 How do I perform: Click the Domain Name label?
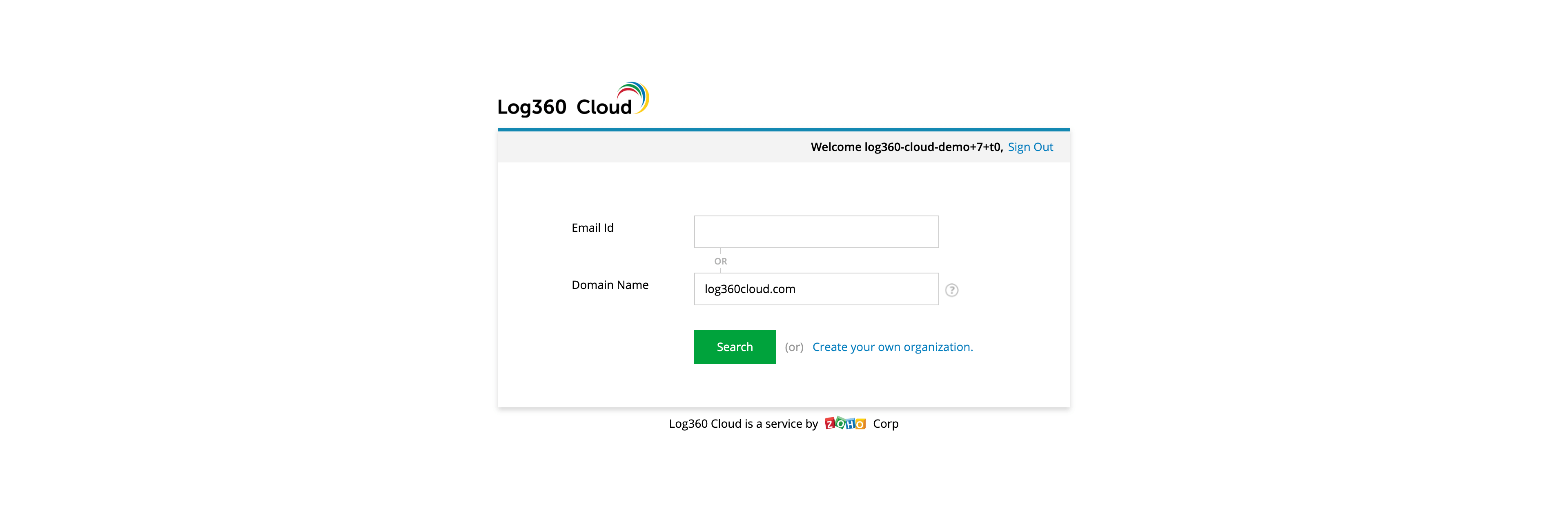coord(609,284)
